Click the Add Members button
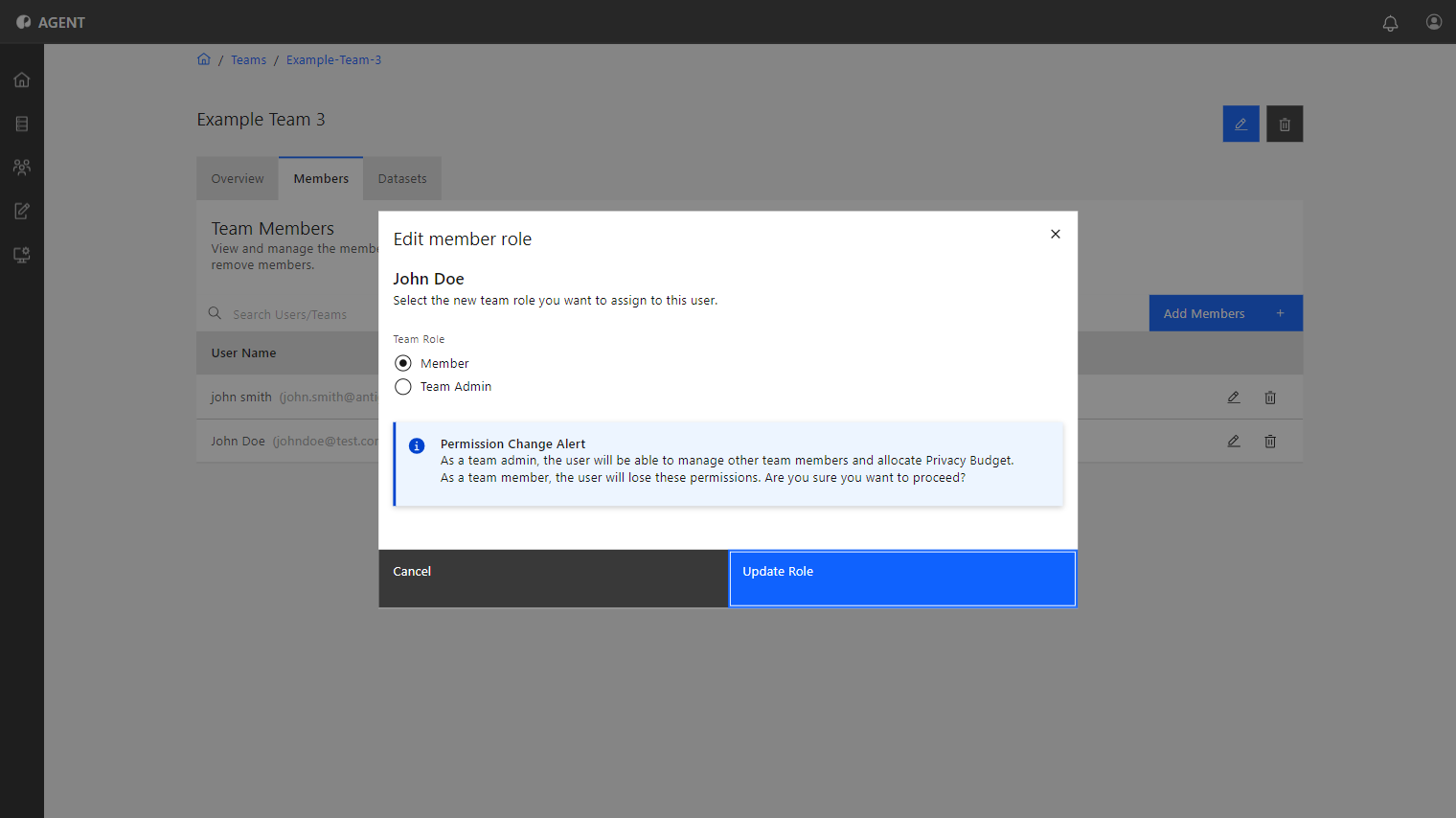 pos(1226,313)
